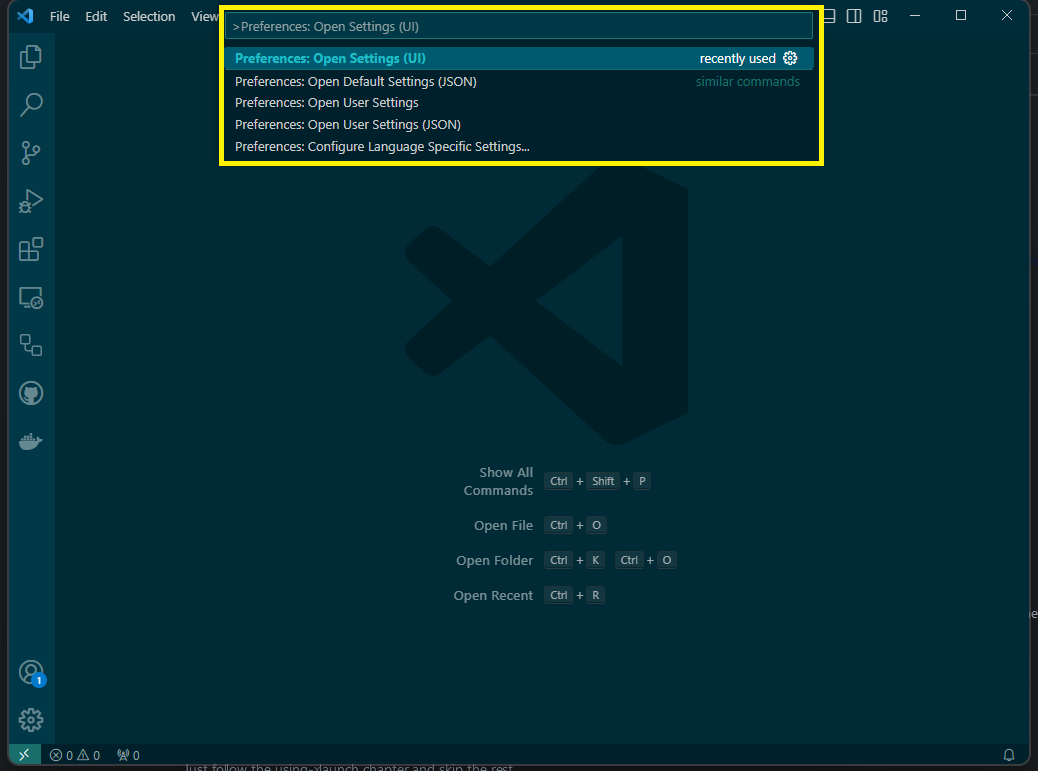Image resolution: width=1038 pixels, height=771 pixels.
Task: Toggle the secondary side bar layout button
Action: (854, 16)
